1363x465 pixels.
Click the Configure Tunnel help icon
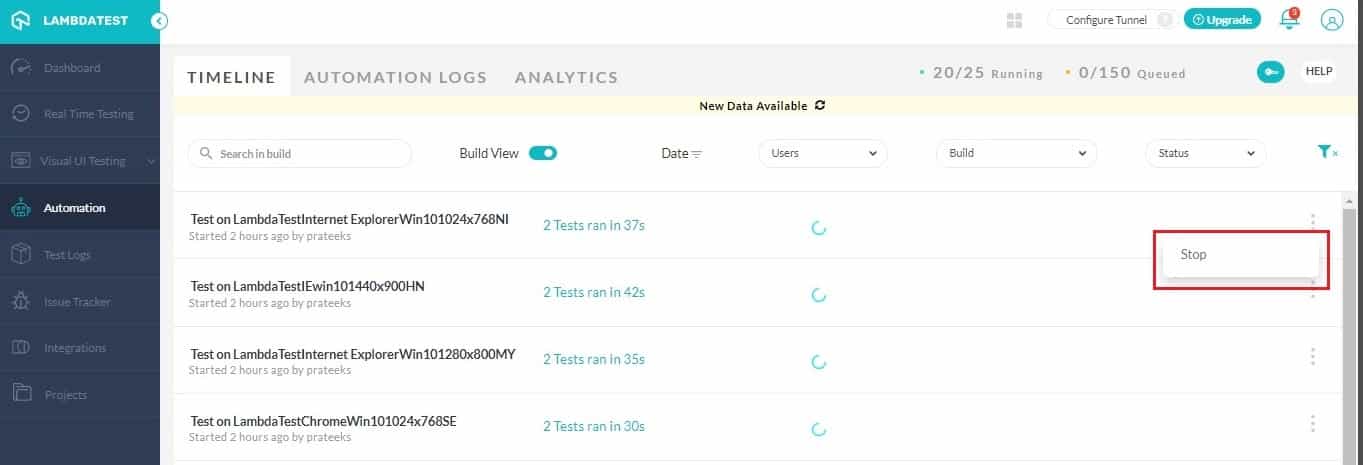coord(1164,20)
